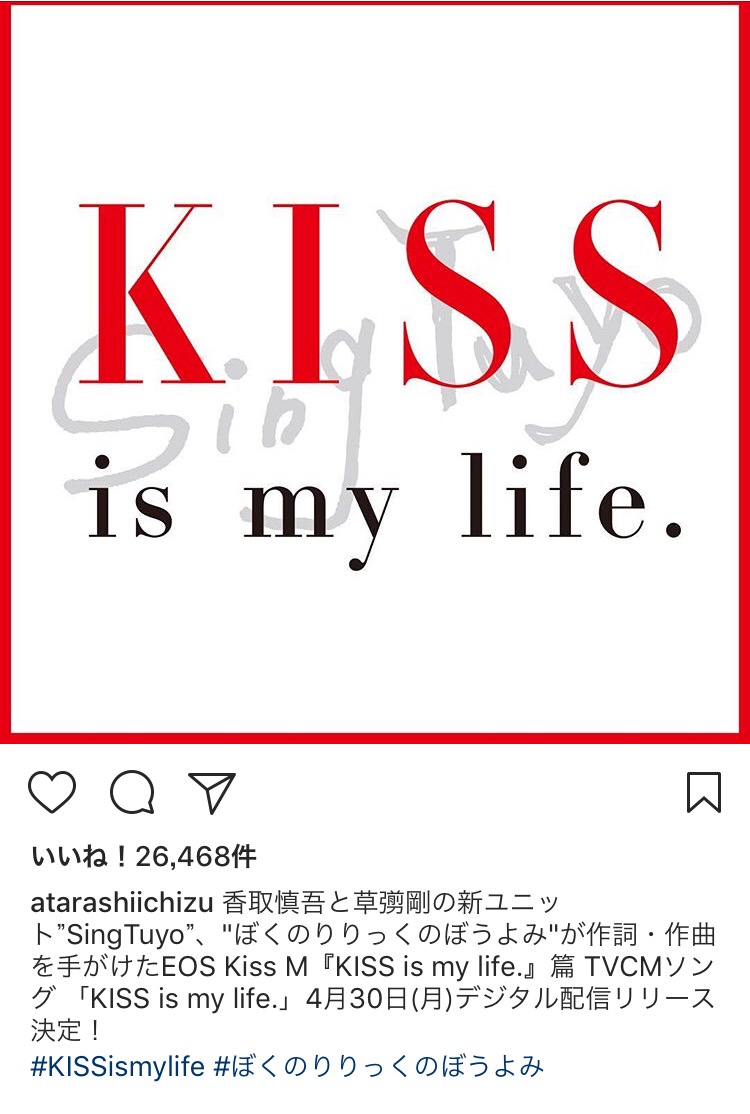Open comments via the speech bubble icon
Screen dimensions: 750x1114
tap(132, 791)
